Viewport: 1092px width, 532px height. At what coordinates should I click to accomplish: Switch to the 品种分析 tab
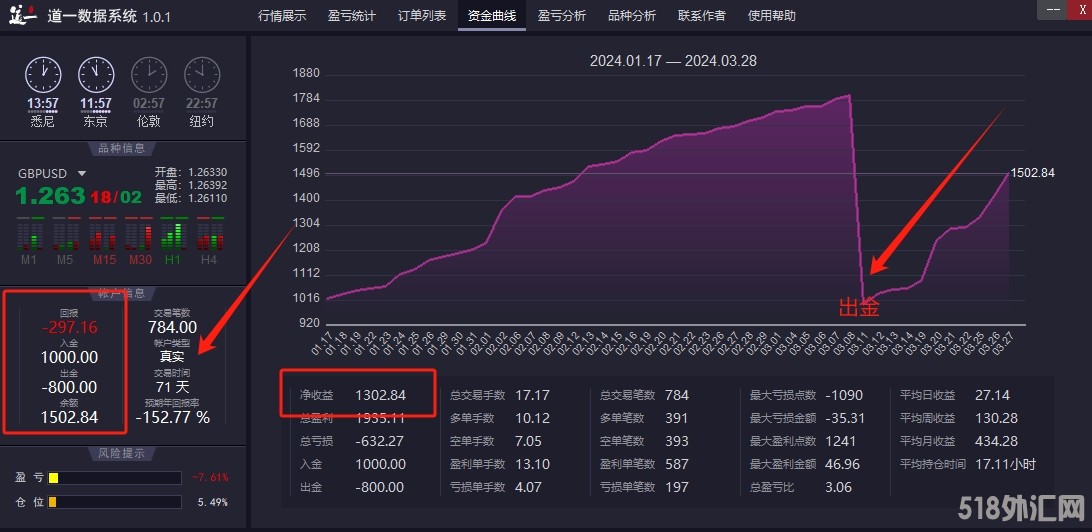coord(631,16)
